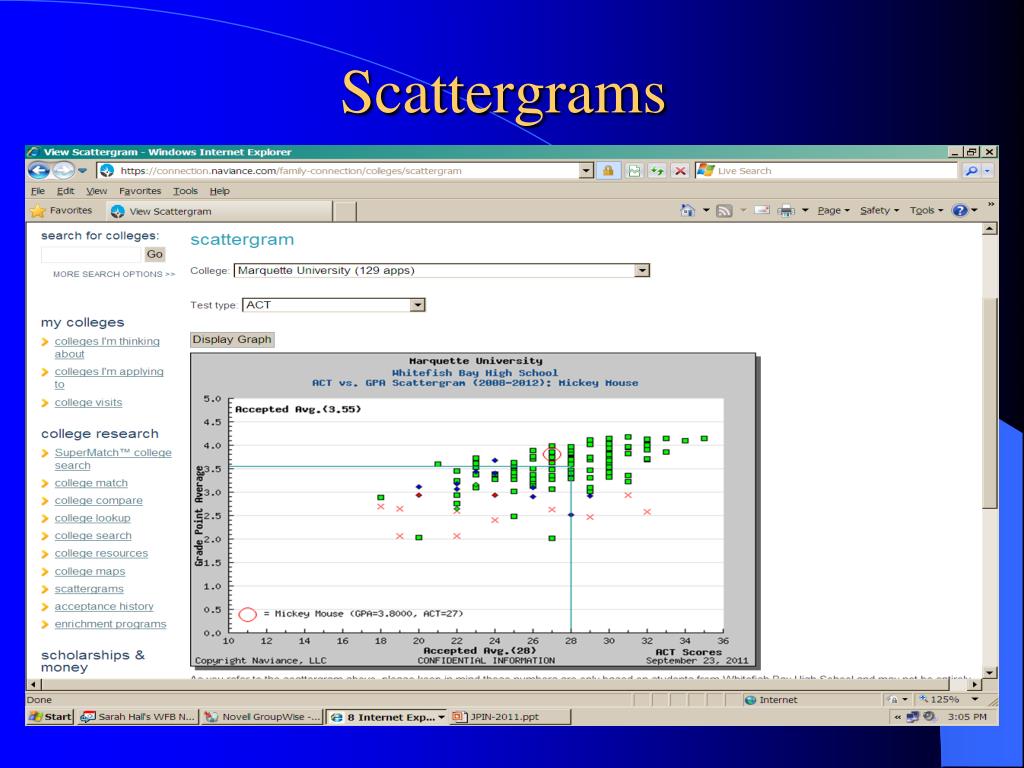
Task: Click the Display Graph button
Action: click(x=232, y=340)
